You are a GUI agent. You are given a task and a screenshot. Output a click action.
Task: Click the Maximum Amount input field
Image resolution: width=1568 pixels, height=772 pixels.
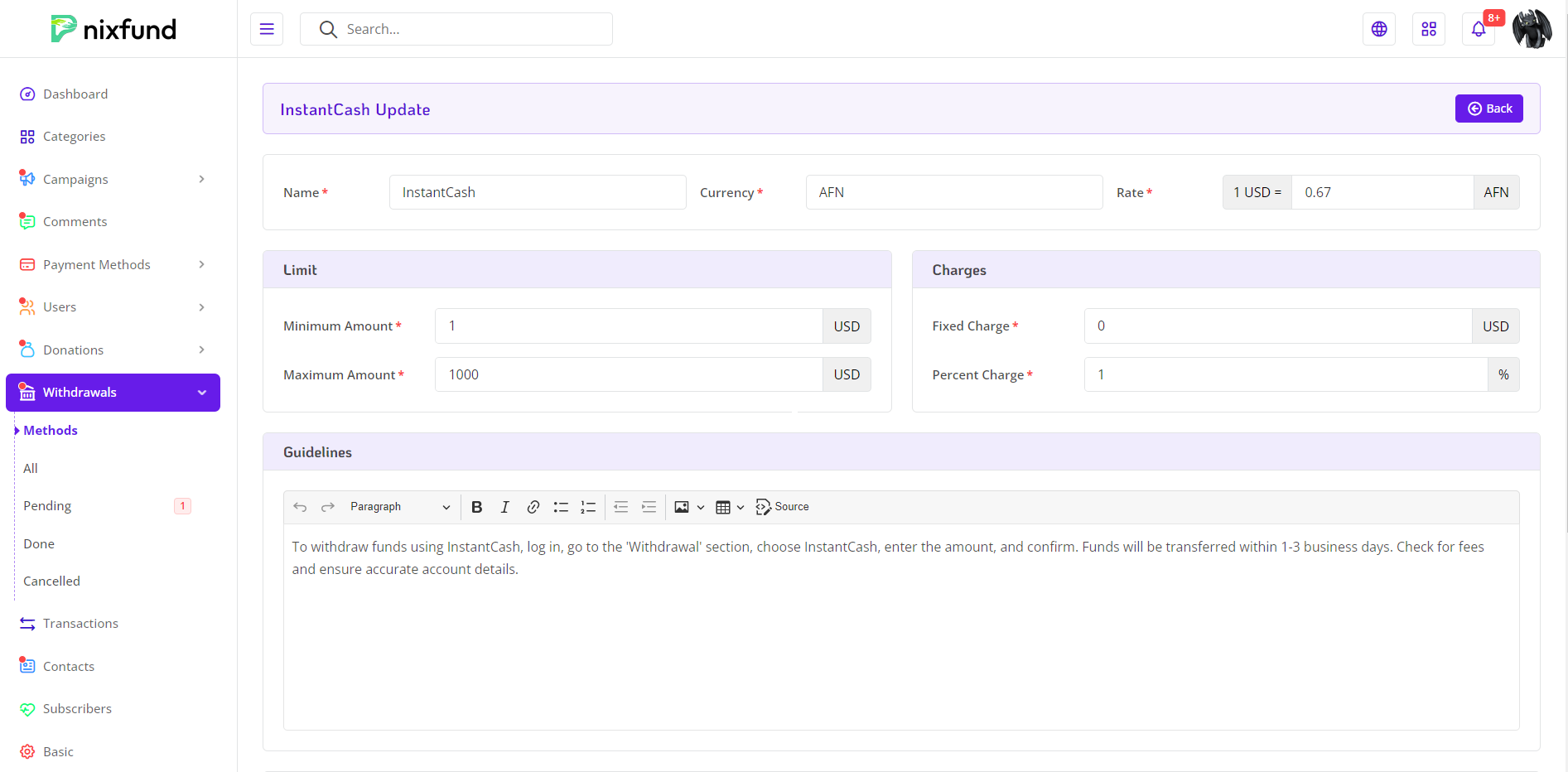(x=628, y=374)
